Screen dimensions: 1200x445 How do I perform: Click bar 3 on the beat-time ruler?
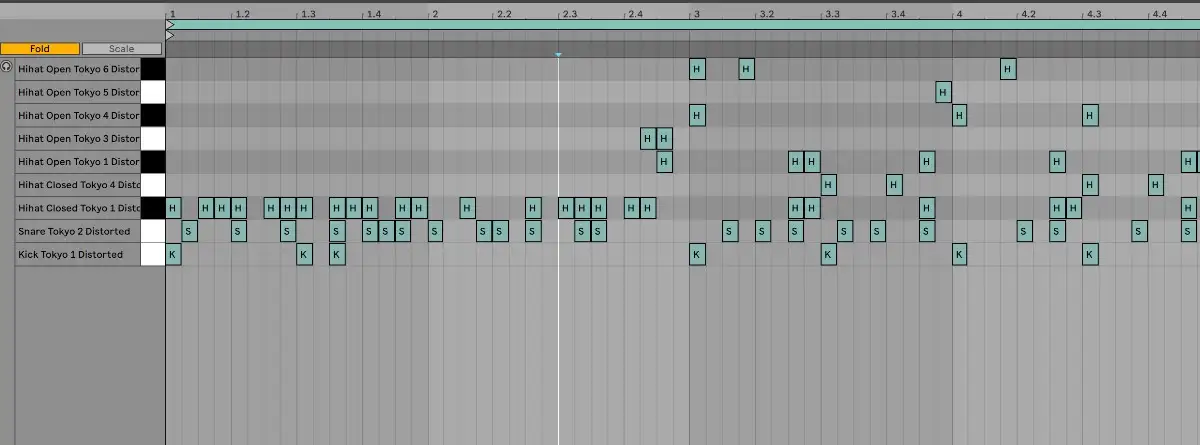click(697, 14)
